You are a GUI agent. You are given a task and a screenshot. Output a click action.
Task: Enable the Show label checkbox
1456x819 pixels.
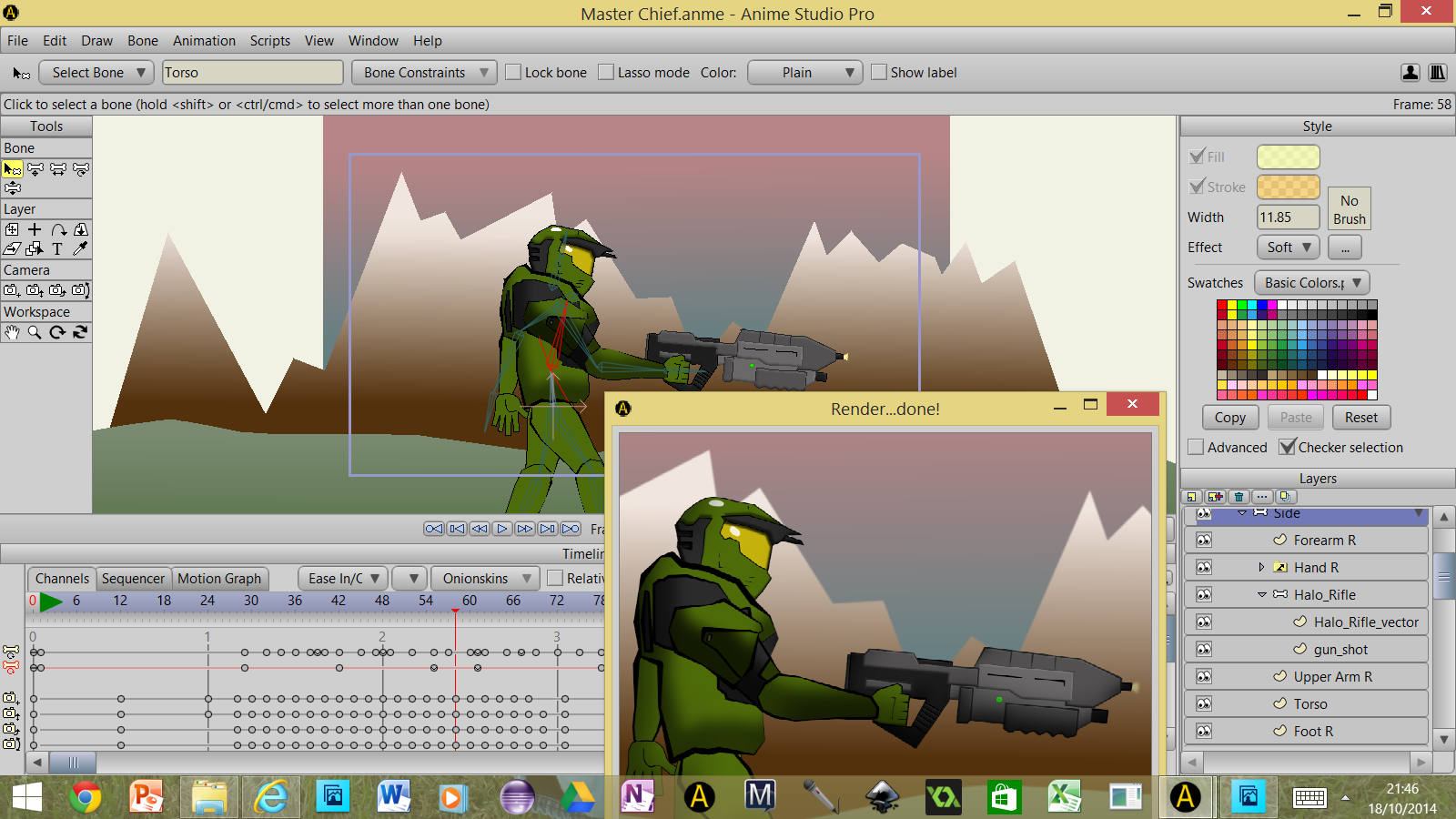pos(879,72)
